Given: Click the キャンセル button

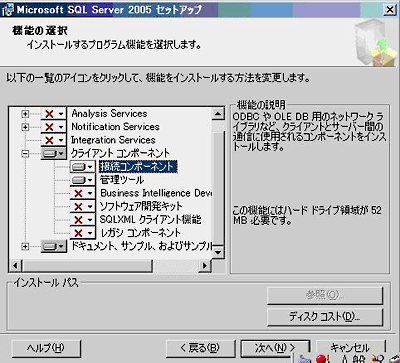Looking at the screenshot, I should [350, 348].
